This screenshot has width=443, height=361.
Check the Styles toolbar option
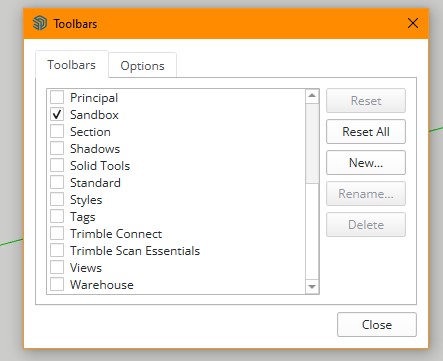(x=57, y=199)
